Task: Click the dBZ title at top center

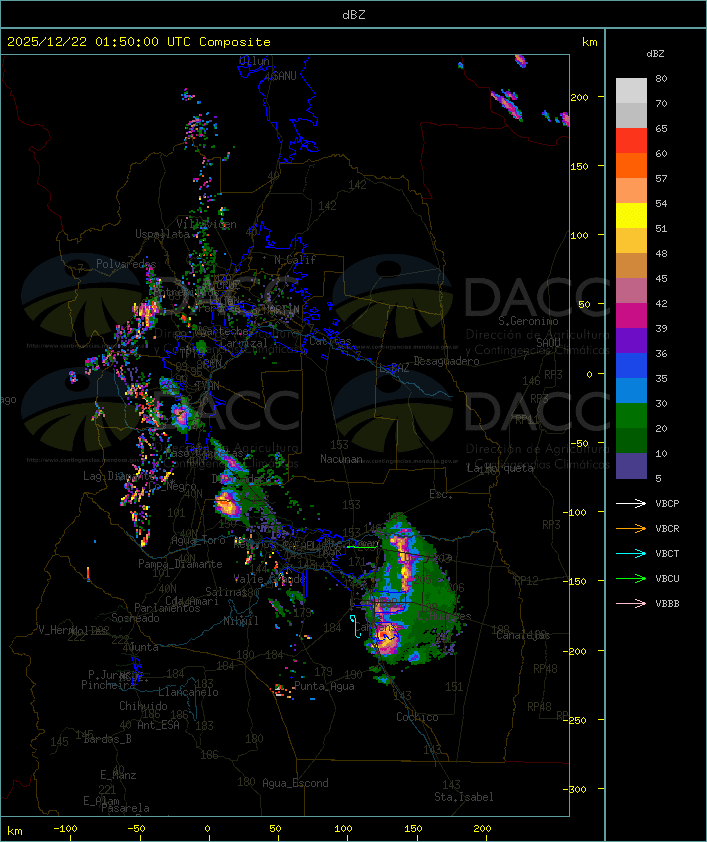Action: (354, 15)
